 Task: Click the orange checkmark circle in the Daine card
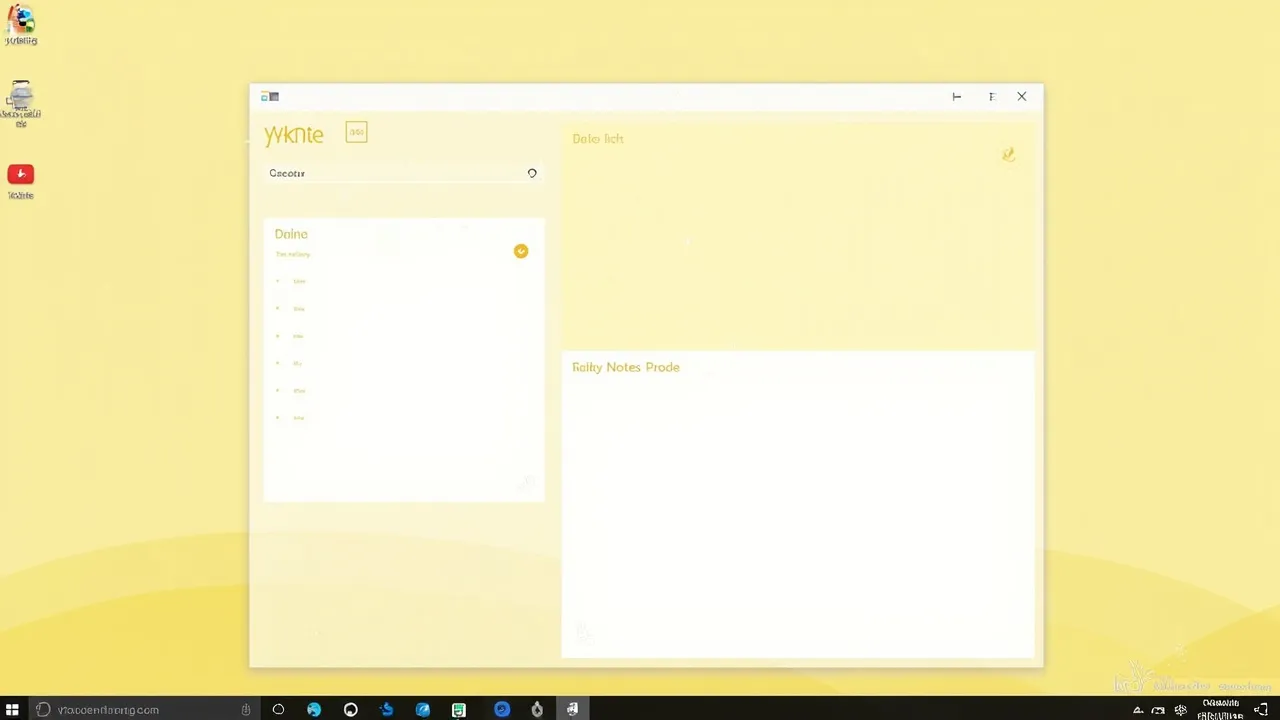[521, 251]
